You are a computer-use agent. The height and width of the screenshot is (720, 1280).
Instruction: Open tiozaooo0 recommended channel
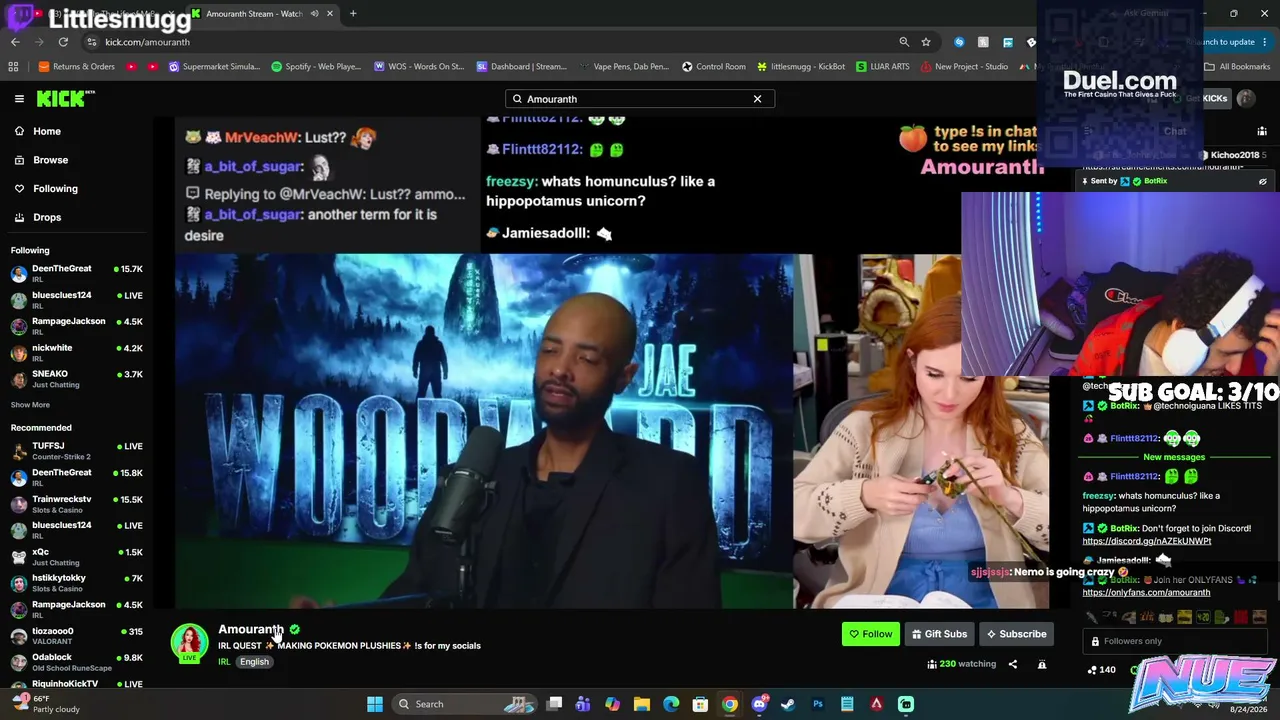(77, 636)
